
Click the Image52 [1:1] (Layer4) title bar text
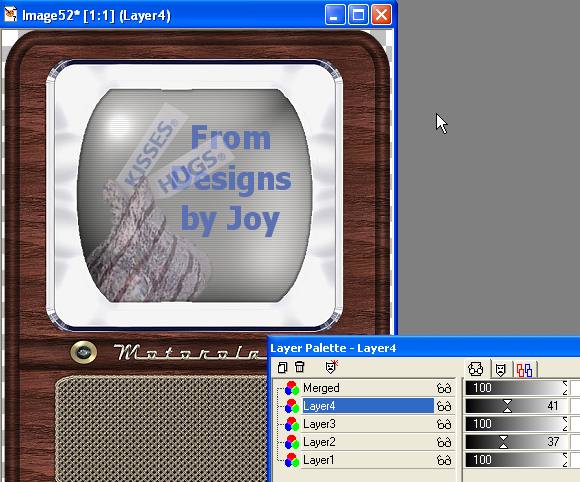coord(96,16)
